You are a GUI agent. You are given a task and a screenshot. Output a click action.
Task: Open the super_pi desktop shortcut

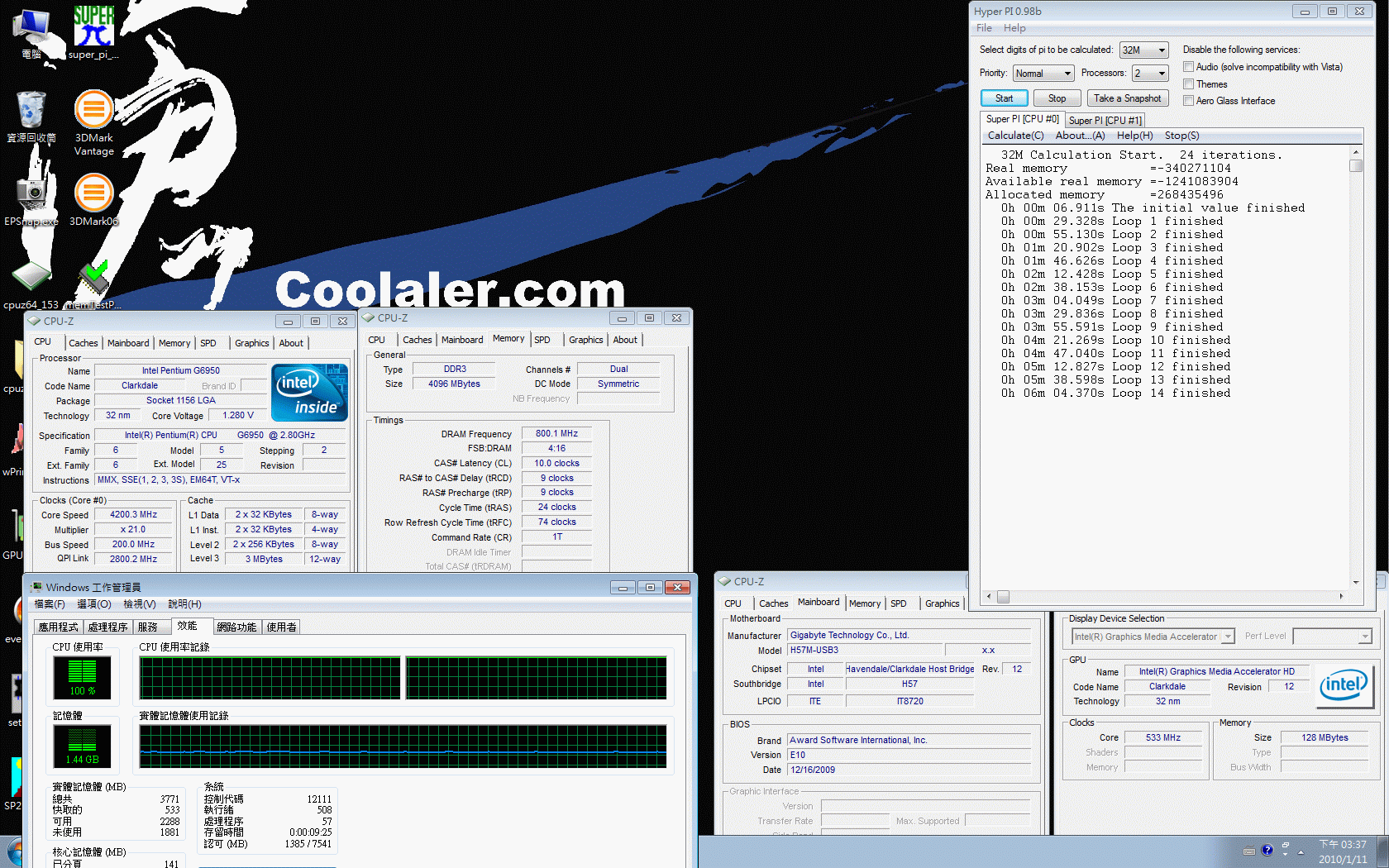[x=93, y=33]
